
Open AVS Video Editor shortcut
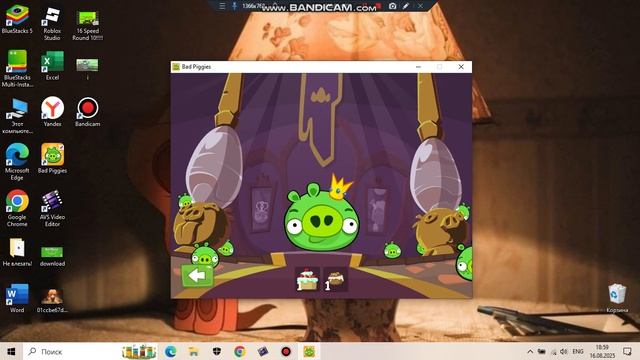coord(52,208)
